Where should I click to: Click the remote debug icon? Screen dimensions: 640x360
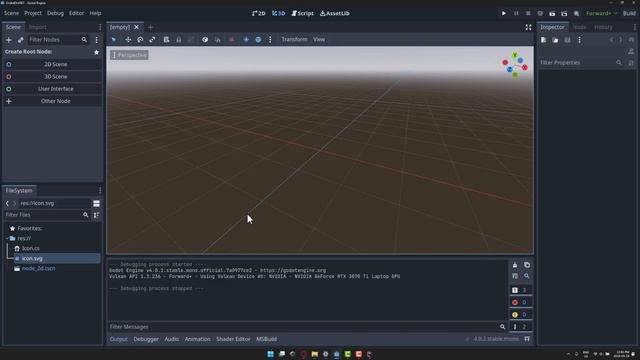pyautogui.click(x=540, y=13)
